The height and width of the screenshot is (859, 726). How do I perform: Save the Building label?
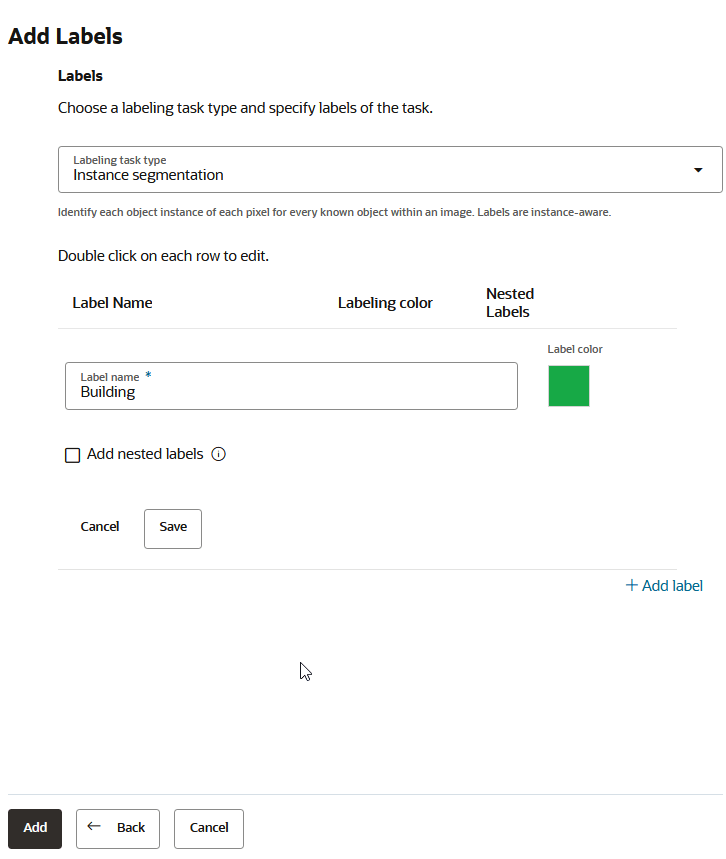click(x=172, y=527)
